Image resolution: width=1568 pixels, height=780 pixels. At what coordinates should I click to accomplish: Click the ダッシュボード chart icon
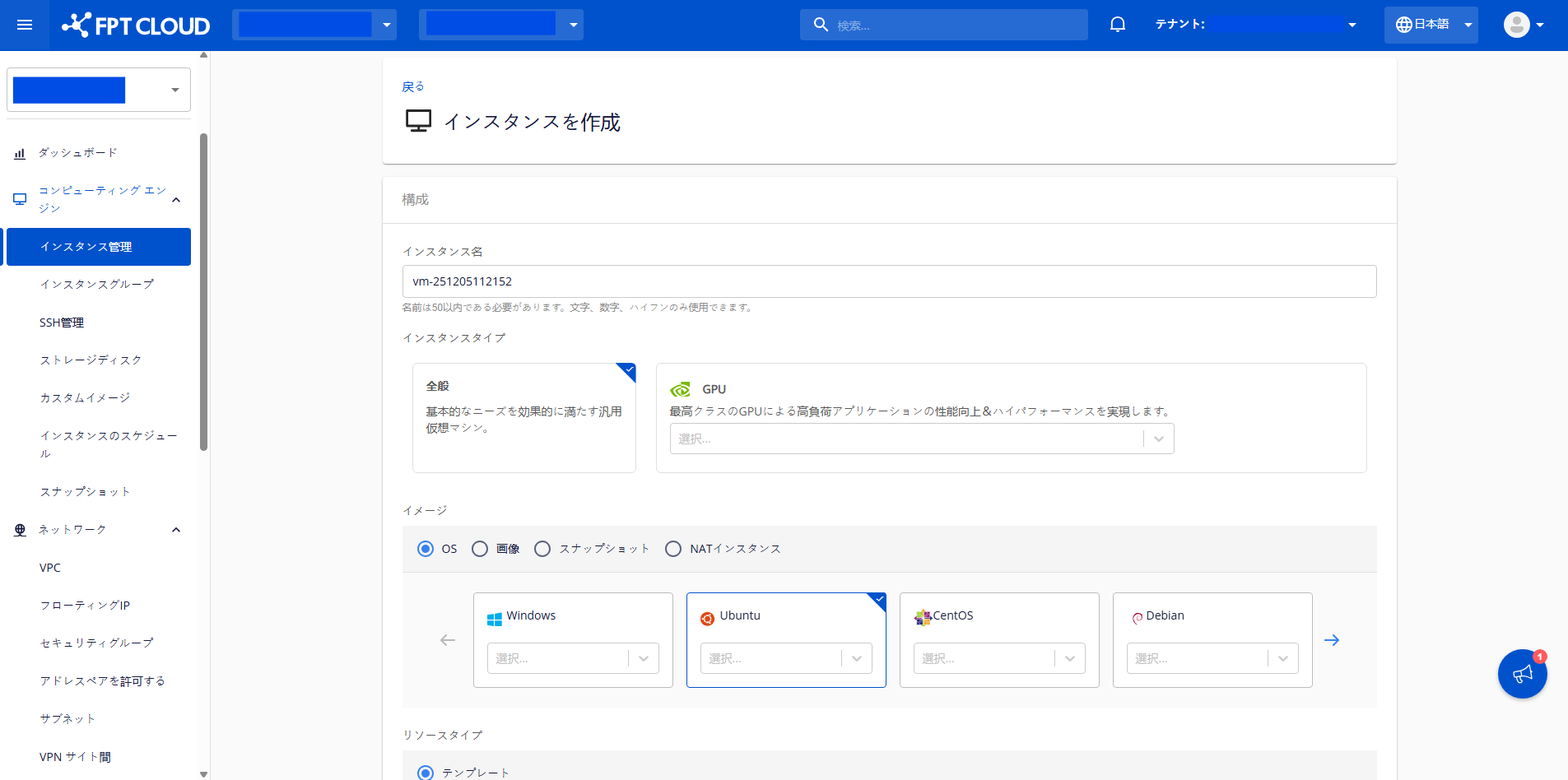[20, 153]
